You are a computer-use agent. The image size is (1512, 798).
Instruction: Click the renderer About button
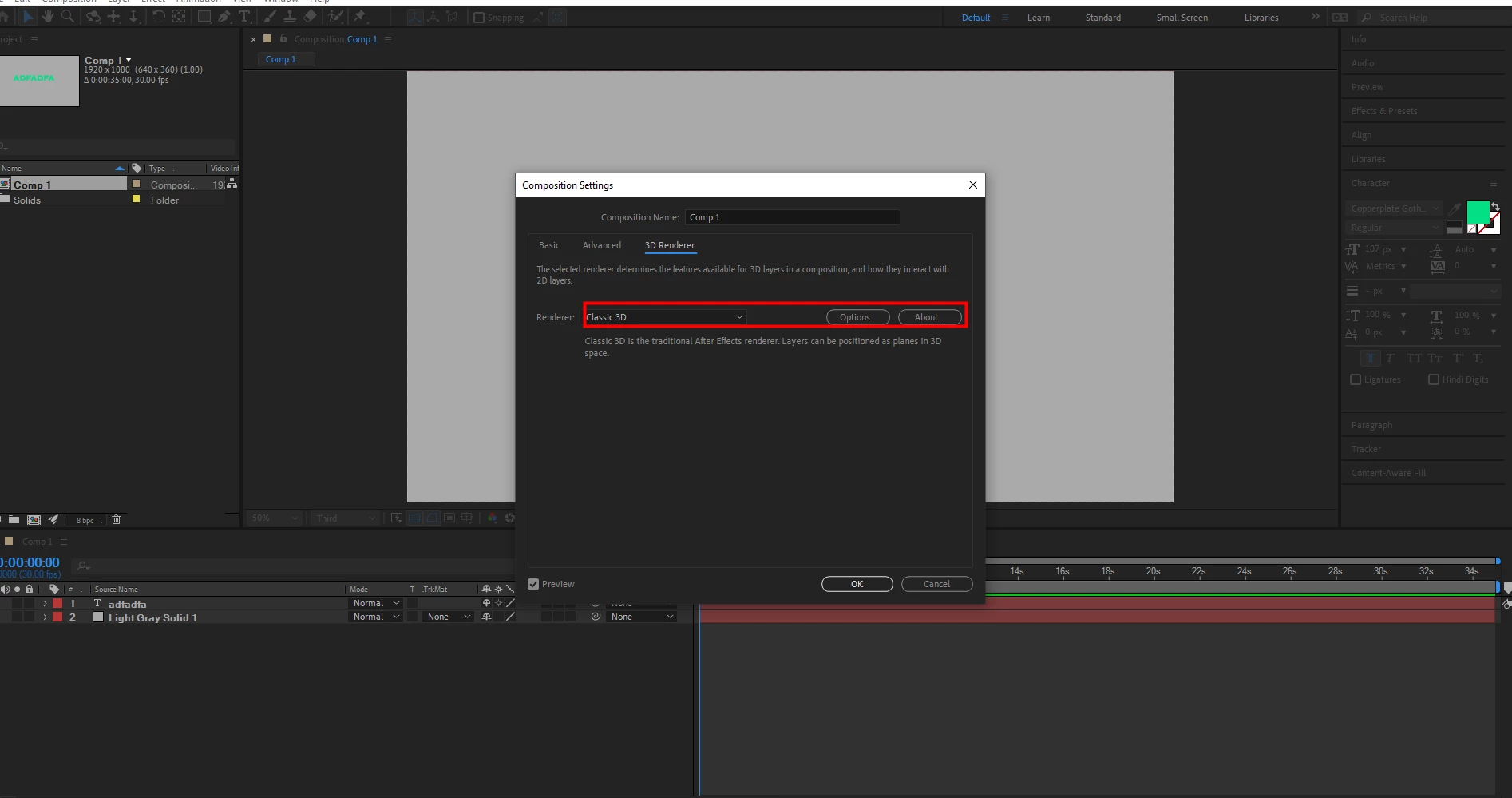[x=929, y=317]
